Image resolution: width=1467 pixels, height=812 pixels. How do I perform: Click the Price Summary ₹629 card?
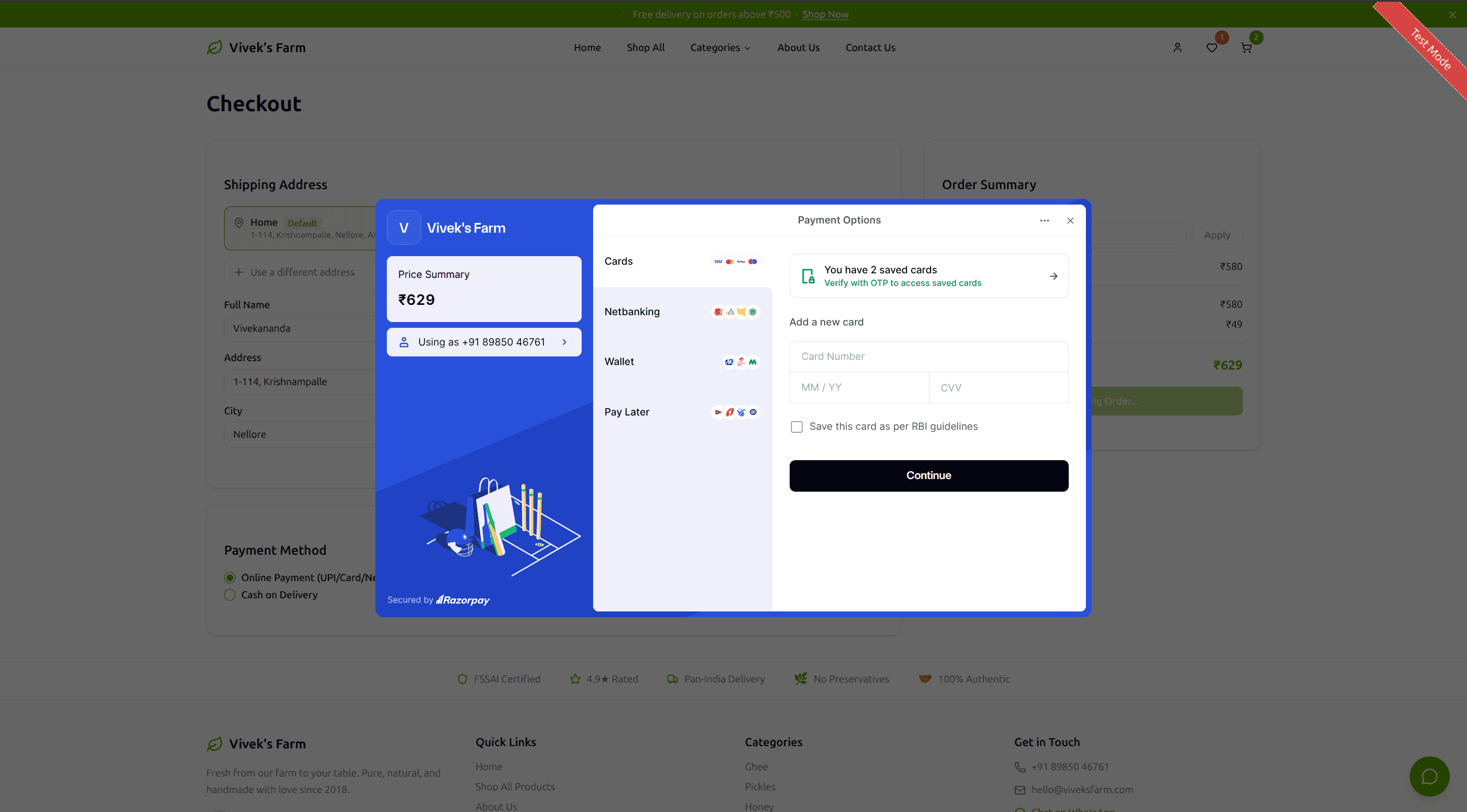click(484, 289)
